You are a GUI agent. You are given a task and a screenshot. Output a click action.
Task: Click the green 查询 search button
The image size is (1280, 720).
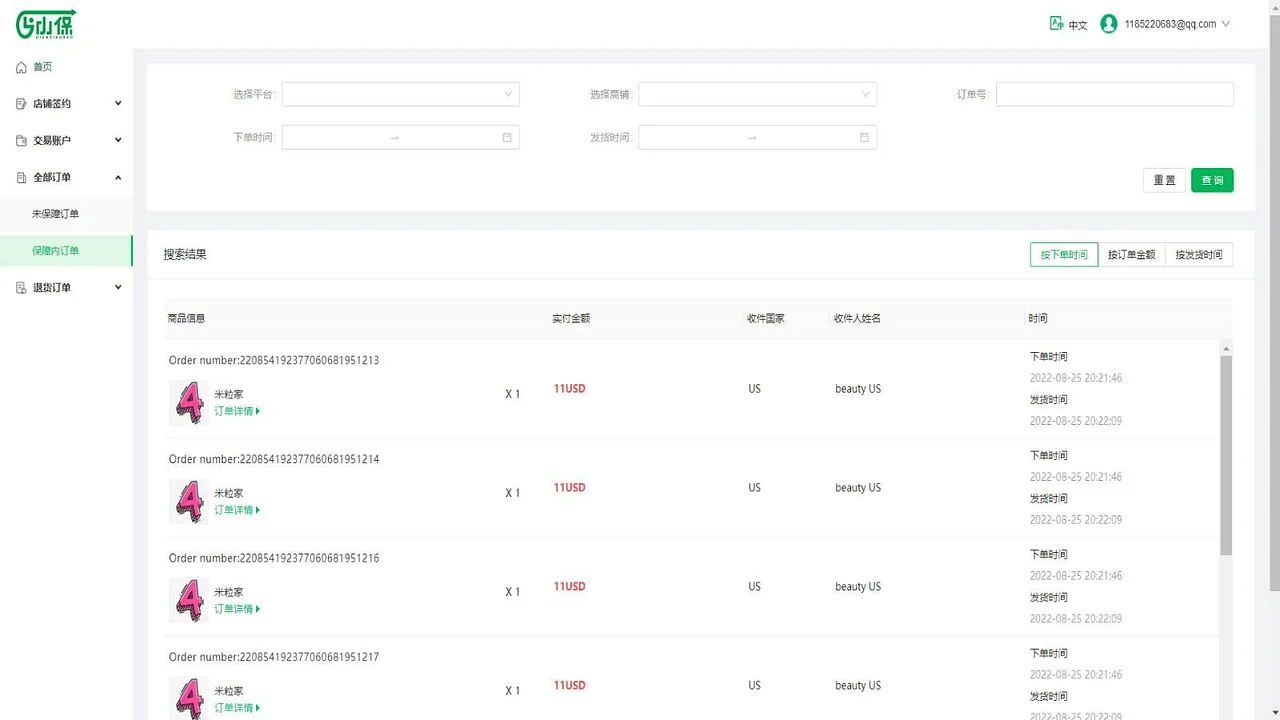click(1212, 180)
